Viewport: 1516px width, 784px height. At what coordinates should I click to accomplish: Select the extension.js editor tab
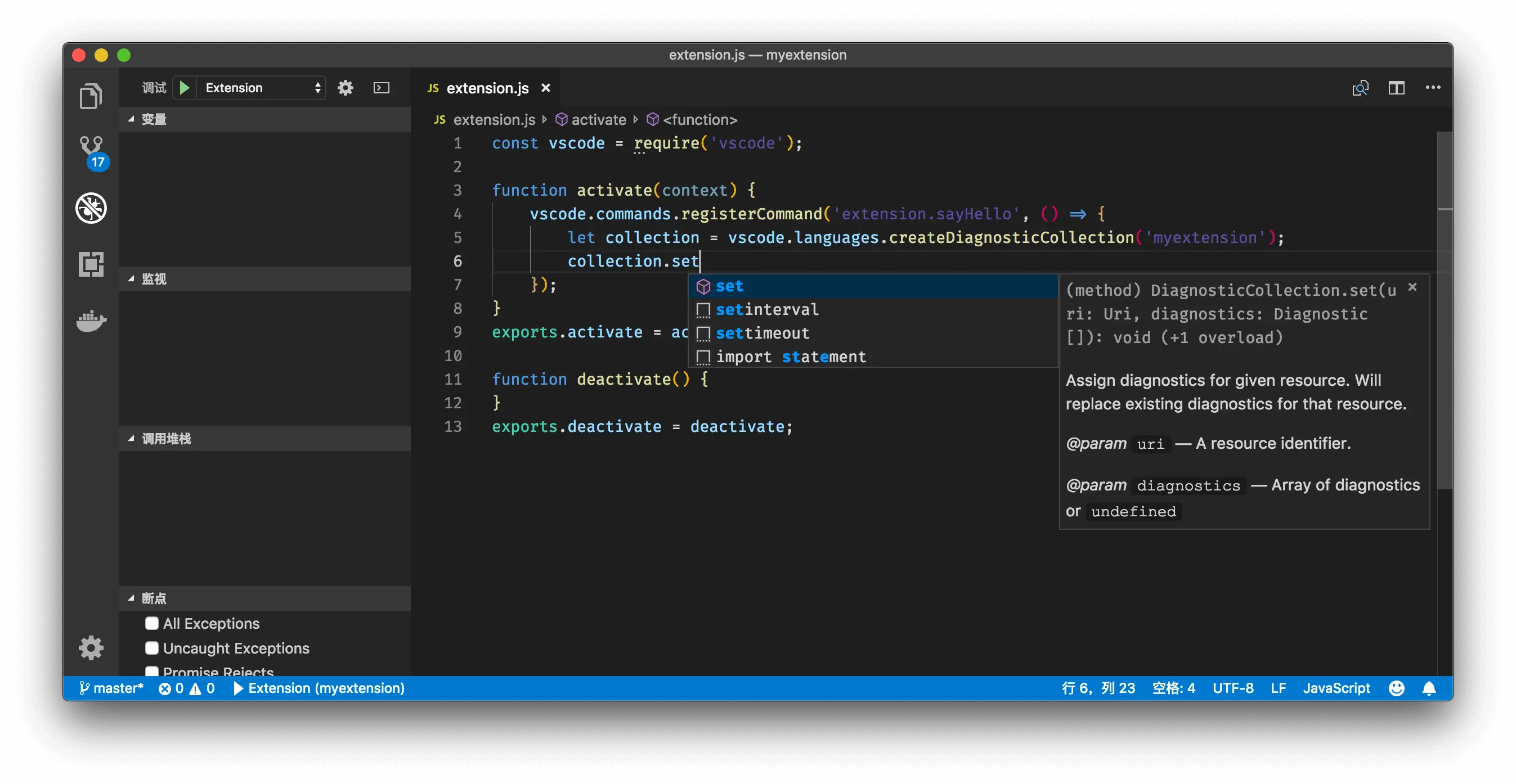tap(487, 88)
